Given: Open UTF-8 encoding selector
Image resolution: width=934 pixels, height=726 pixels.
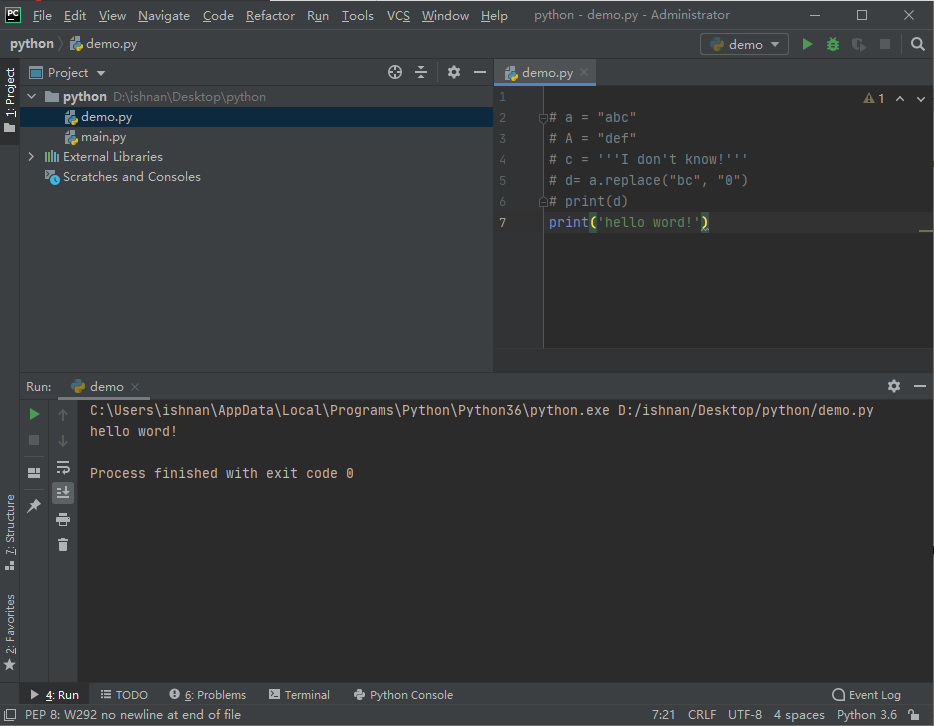Looking at the screenshot, I should tap(745, 714).
